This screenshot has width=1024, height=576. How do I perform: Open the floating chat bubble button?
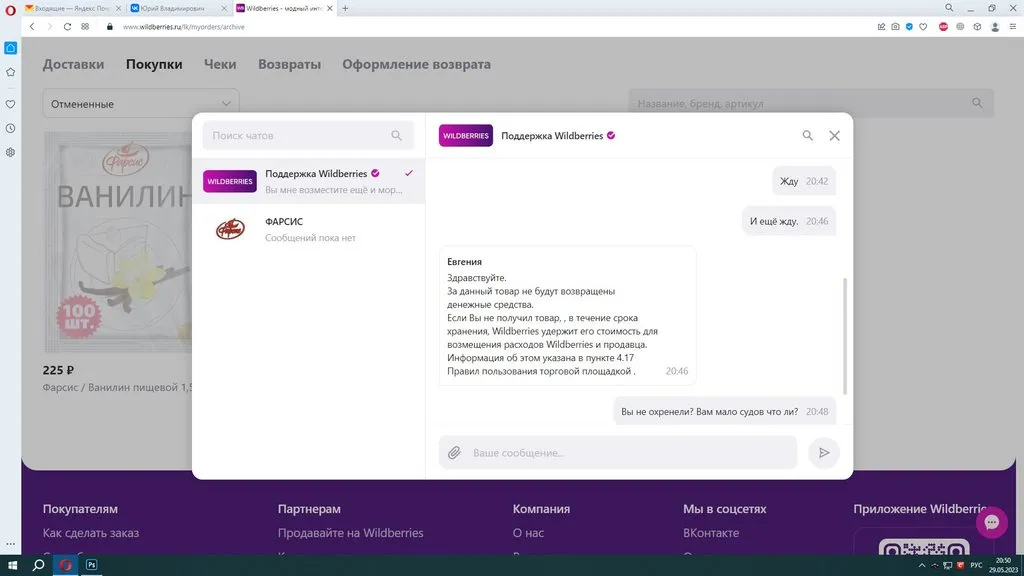pos(991,522)
